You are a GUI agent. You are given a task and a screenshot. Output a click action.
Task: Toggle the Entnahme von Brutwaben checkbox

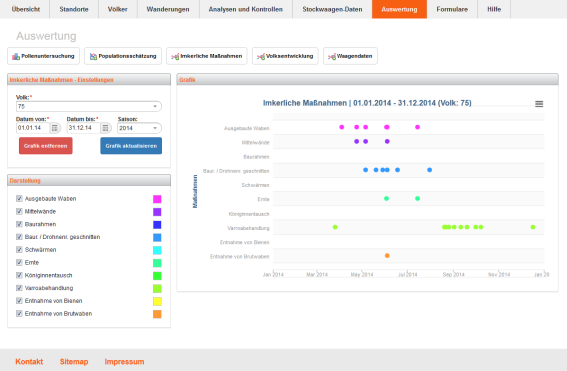[x=19, y=314]
